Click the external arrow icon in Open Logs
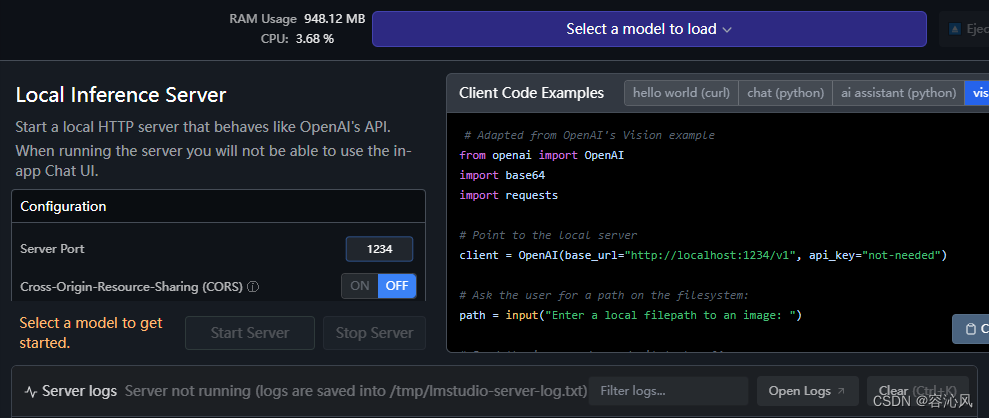Image resolution: width=989 pixels, height=418 pixels. [840, 392]
